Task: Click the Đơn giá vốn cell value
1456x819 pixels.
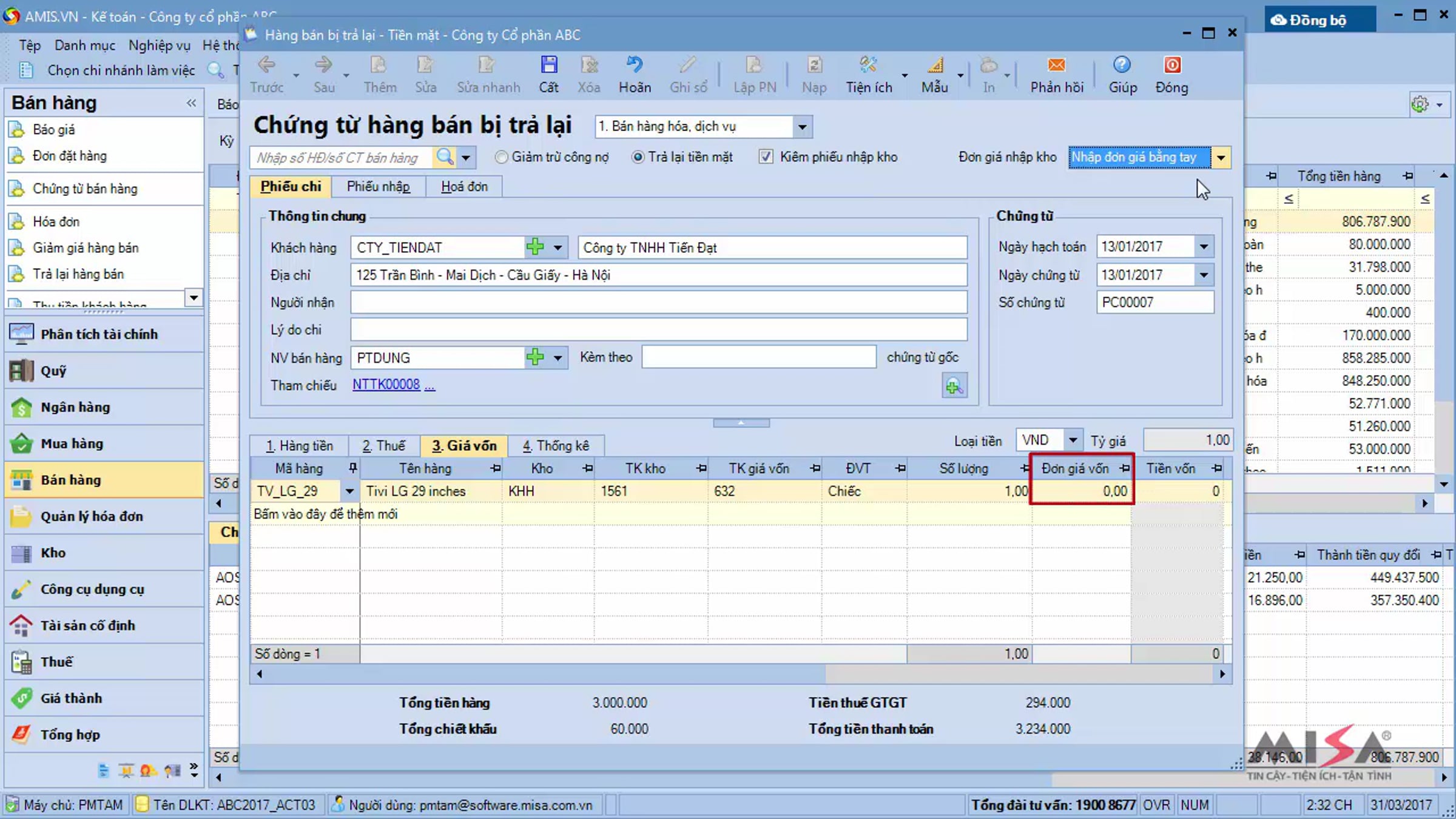Action: coord(1082,491)
